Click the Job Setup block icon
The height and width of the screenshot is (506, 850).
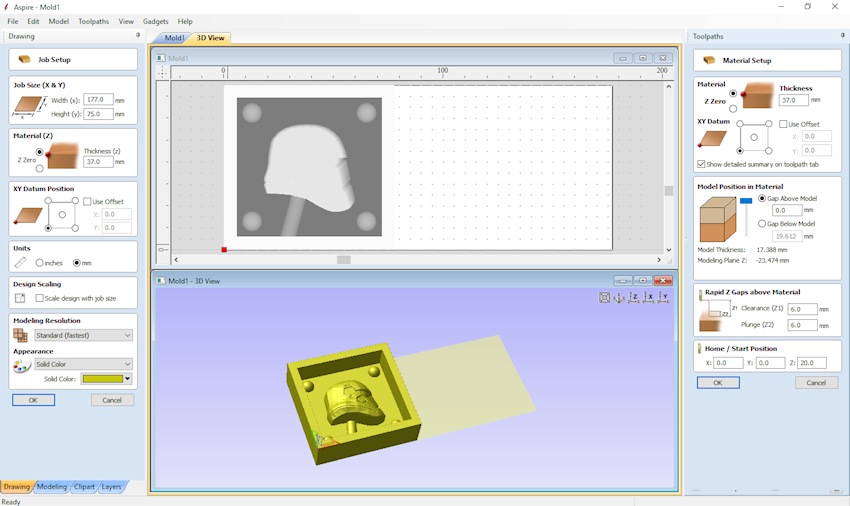pos(24,59)
